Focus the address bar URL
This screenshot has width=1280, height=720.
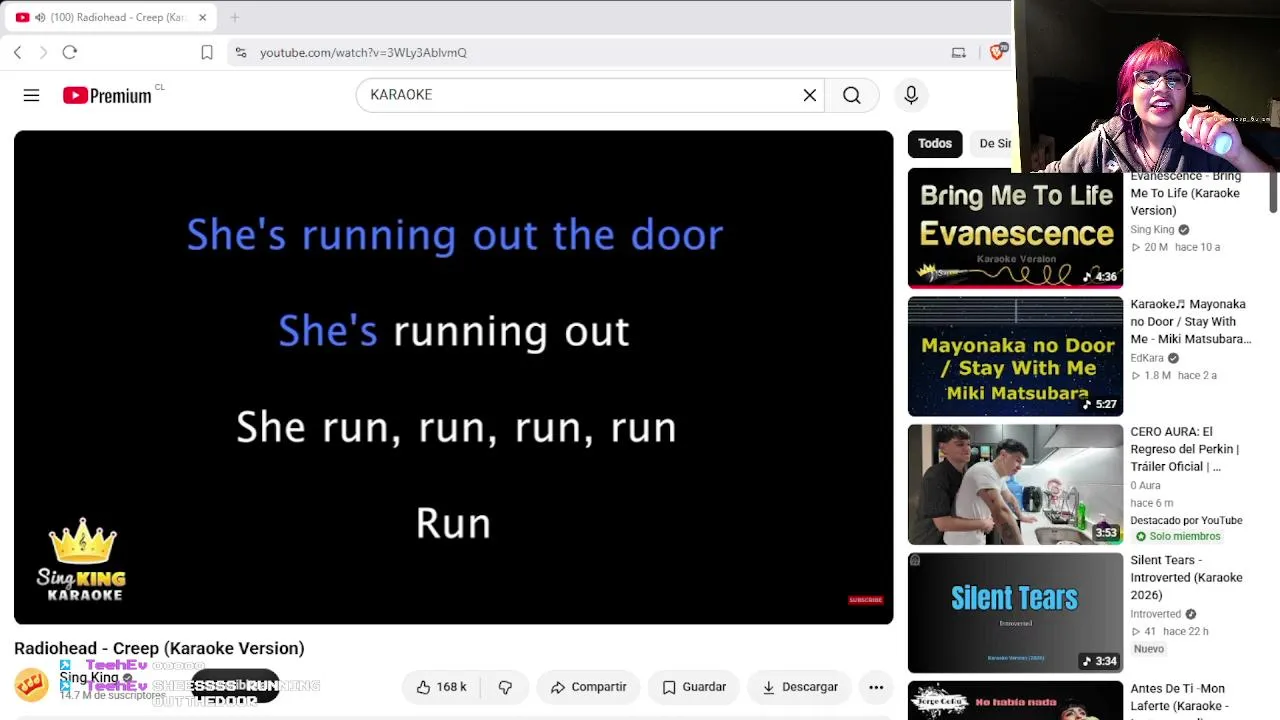click(363, 52)
